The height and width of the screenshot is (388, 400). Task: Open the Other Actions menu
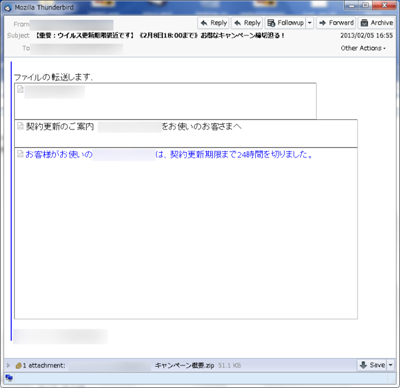point(363,48)
